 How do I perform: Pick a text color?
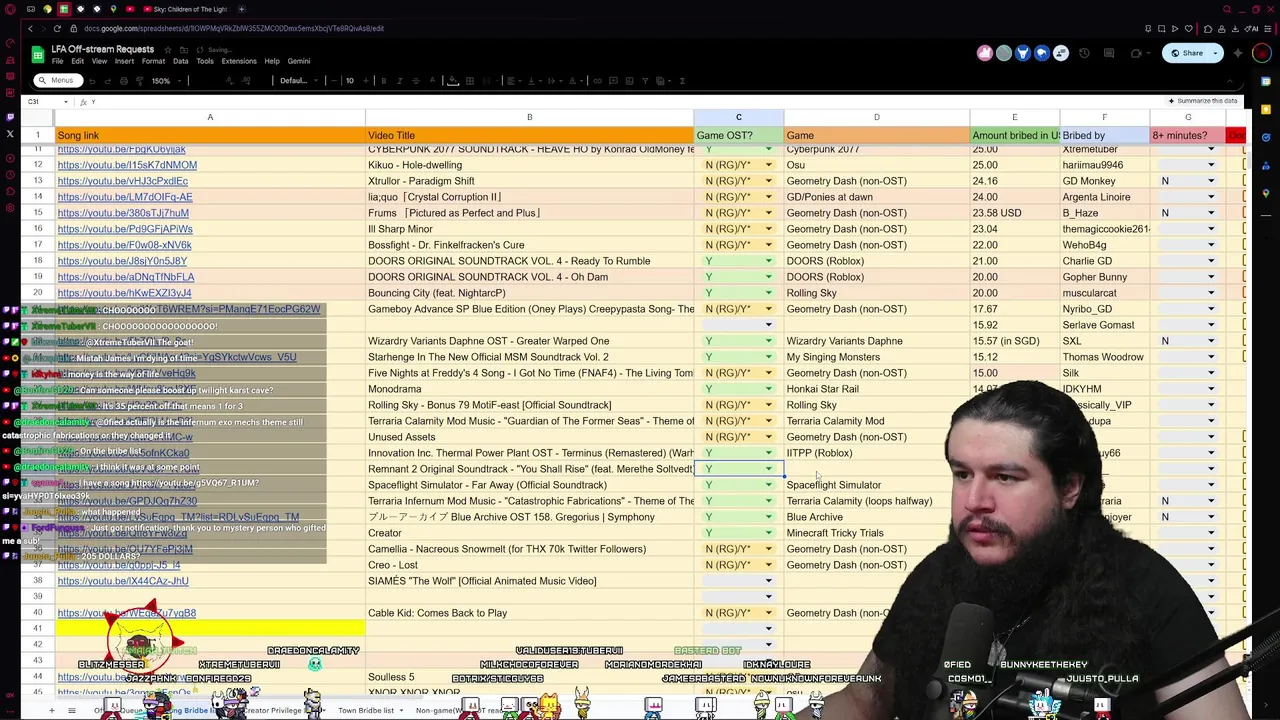[432, 81]
